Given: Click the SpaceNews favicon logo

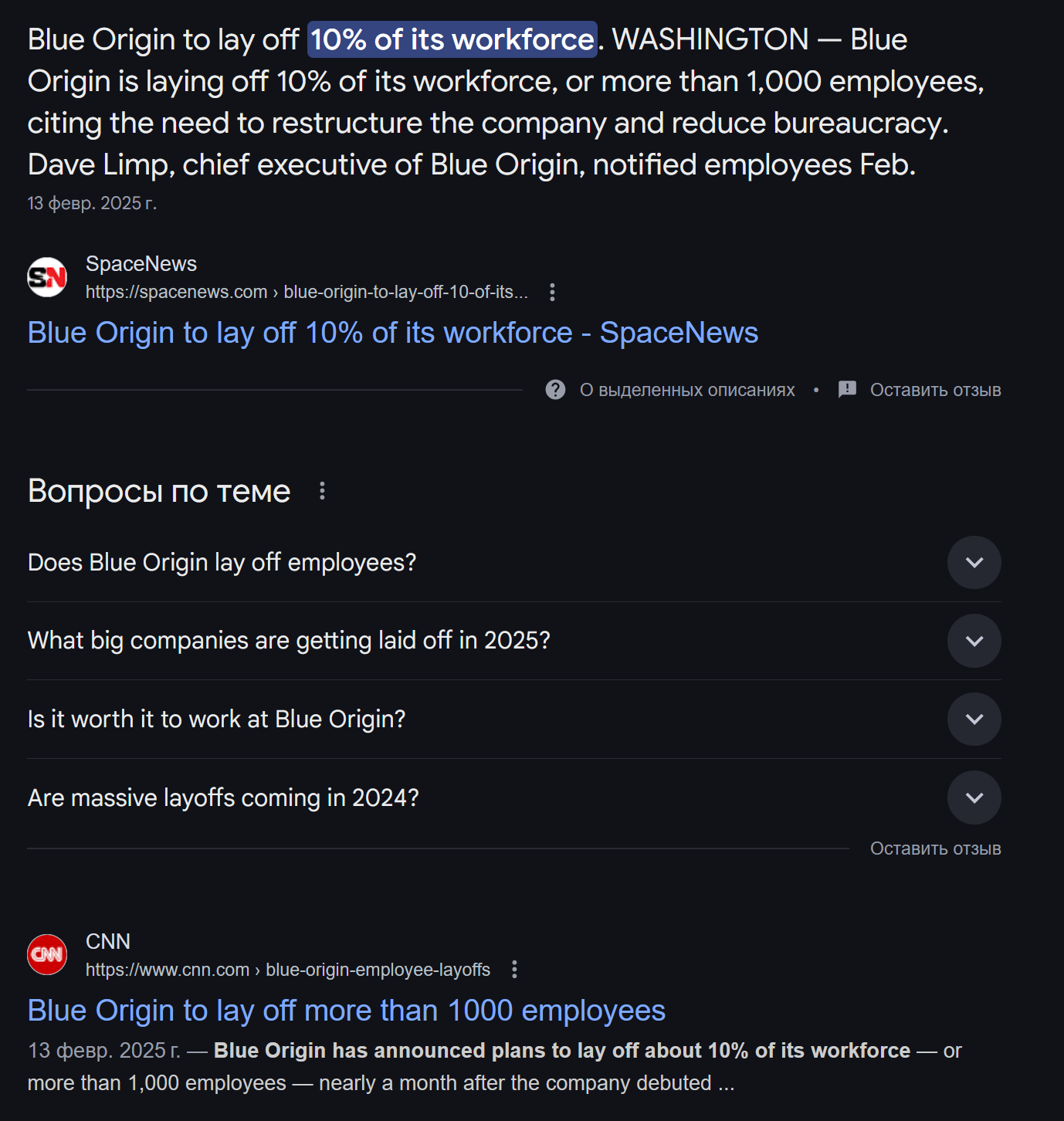Looking at the screenshot, I should pyautogui.click(x=47, y=277).
